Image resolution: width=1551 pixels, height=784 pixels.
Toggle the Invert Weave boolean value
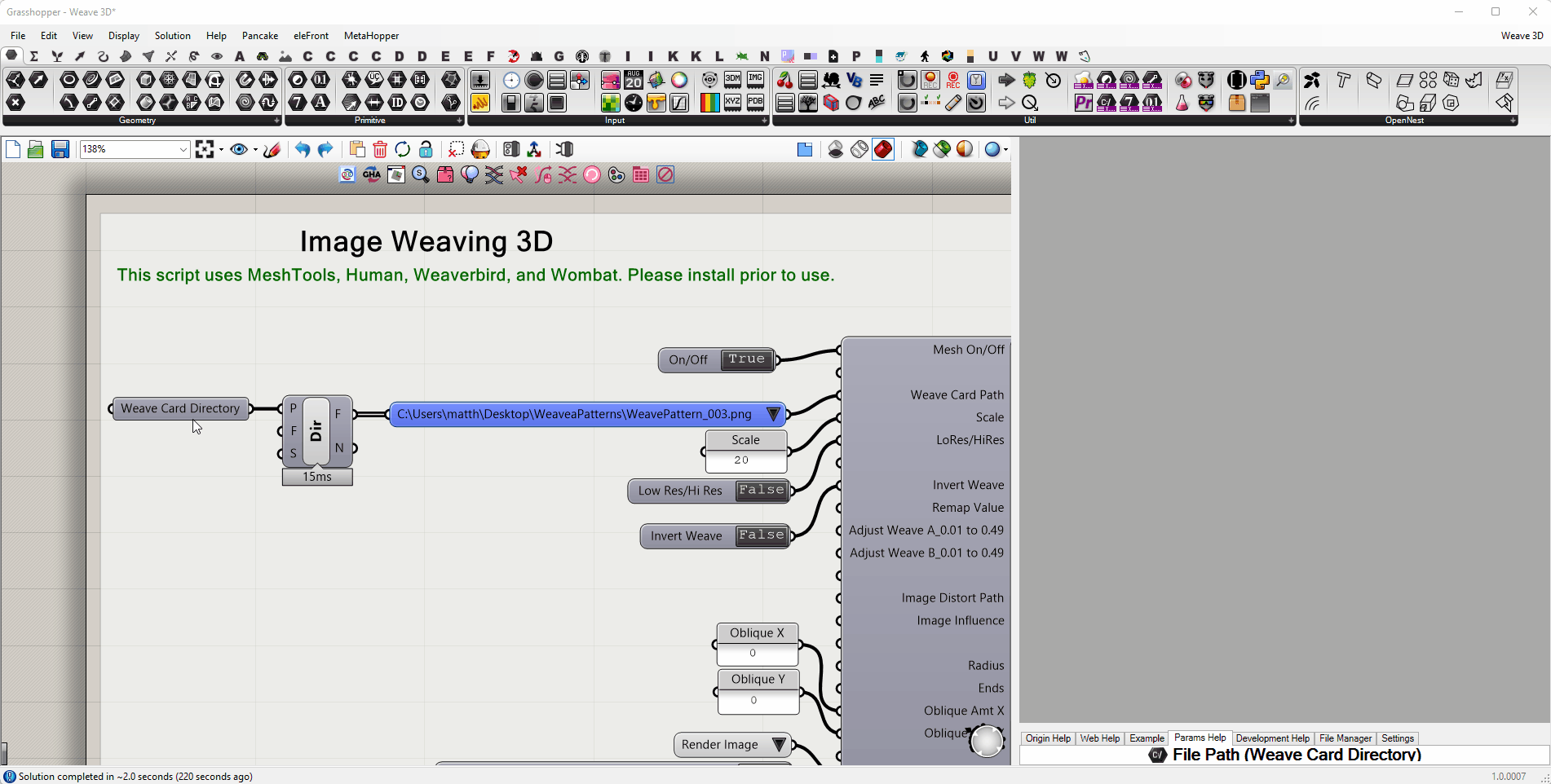pyautogui.click(x=761, y=535)
